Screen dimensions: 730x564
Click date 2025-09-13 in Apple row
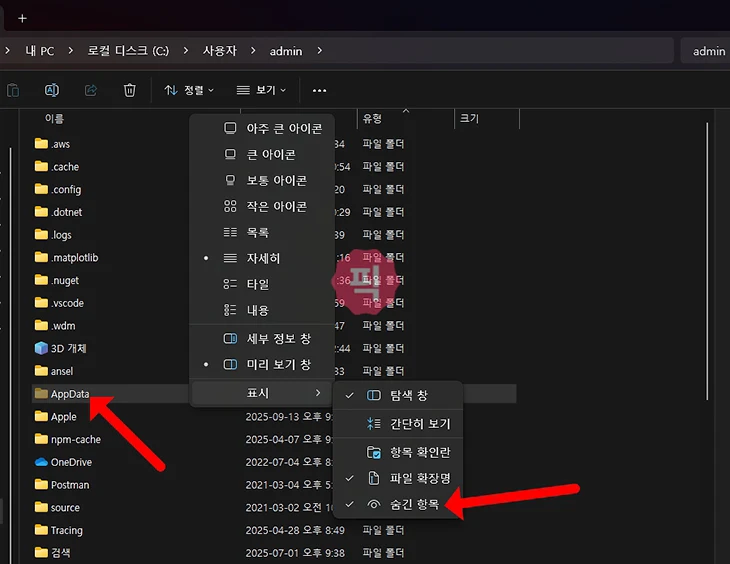point(289,417)
